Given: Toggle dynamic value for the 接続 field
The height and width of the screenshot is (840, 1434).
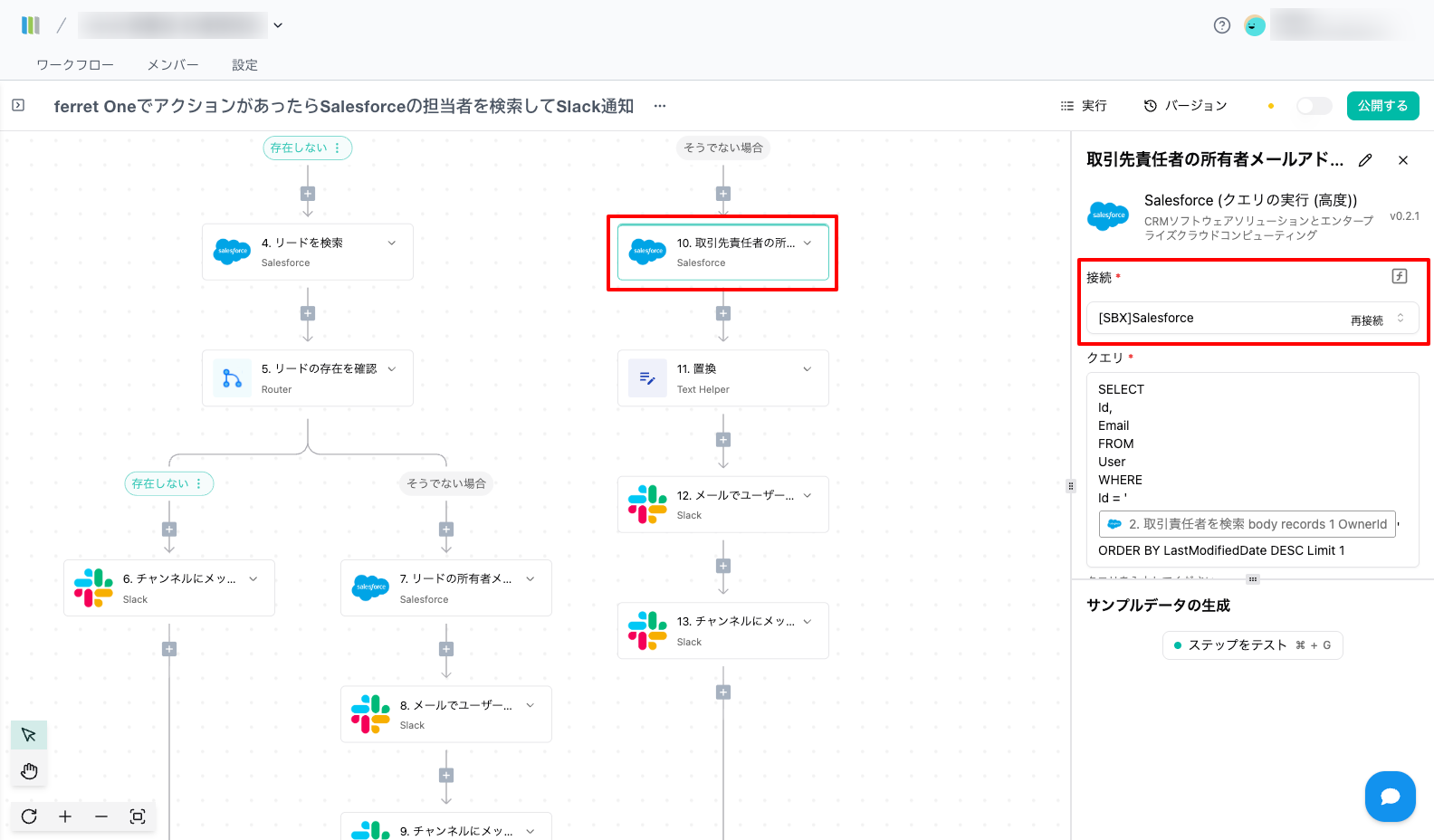Looking at the screenshot, I should 1400,276.
